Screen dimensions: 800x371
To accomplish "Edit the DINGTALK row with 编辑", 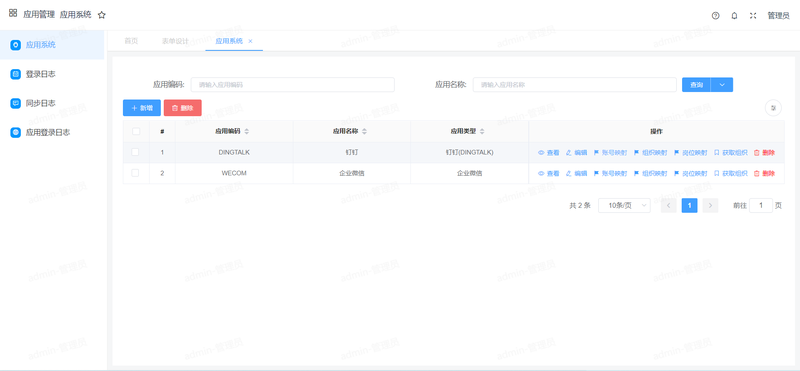I will coord(576,153).
